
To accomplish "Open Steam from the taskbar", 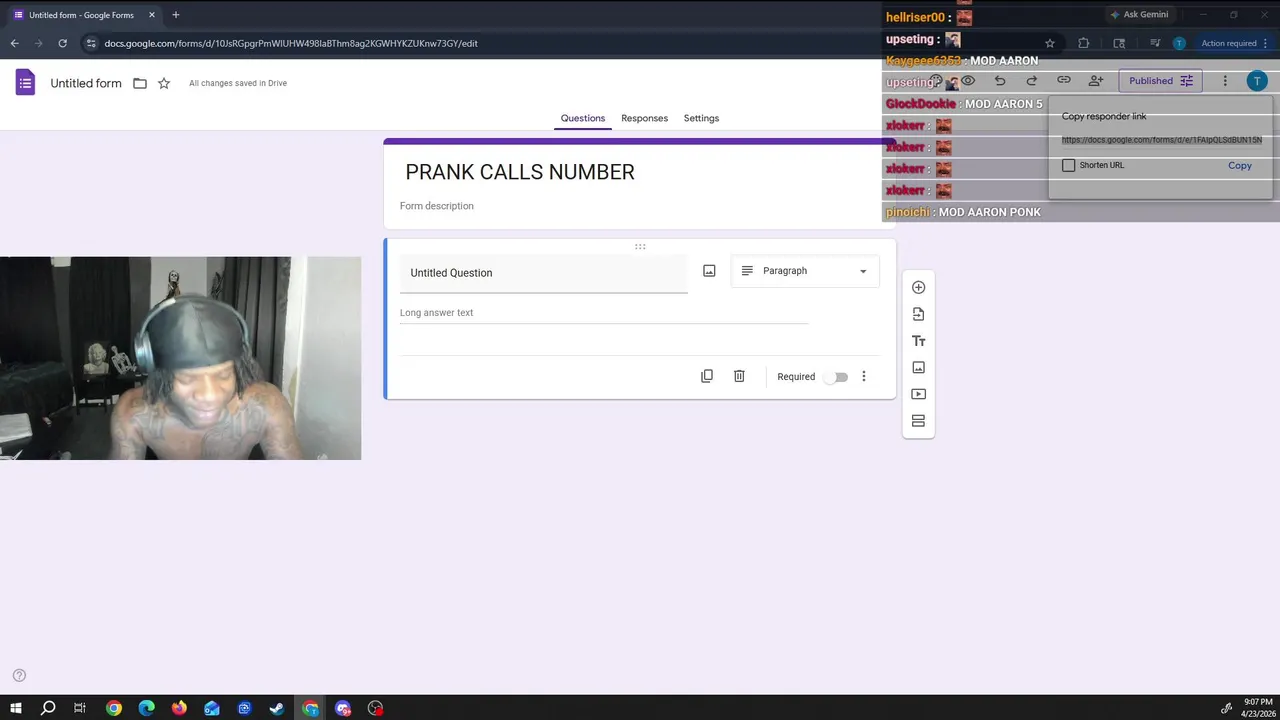I will click(x=277, y=708).
